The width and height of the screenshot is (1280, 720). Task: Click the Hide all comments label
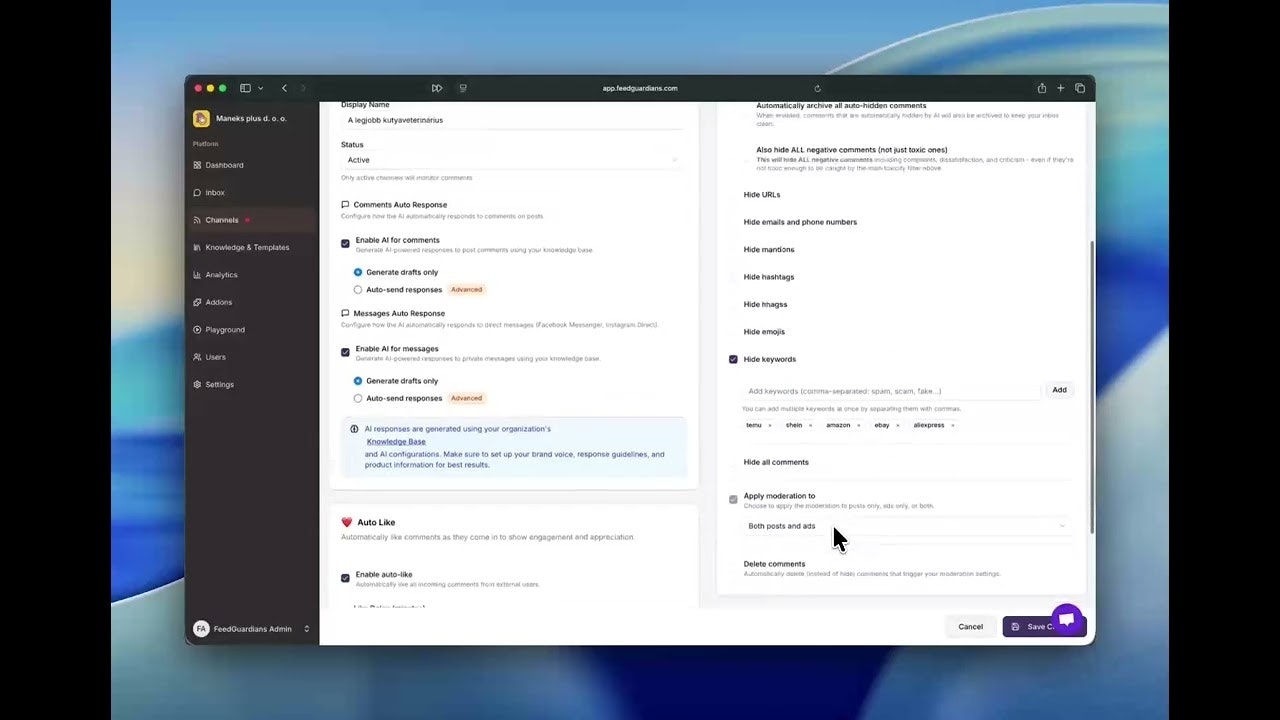pos(776,462)
